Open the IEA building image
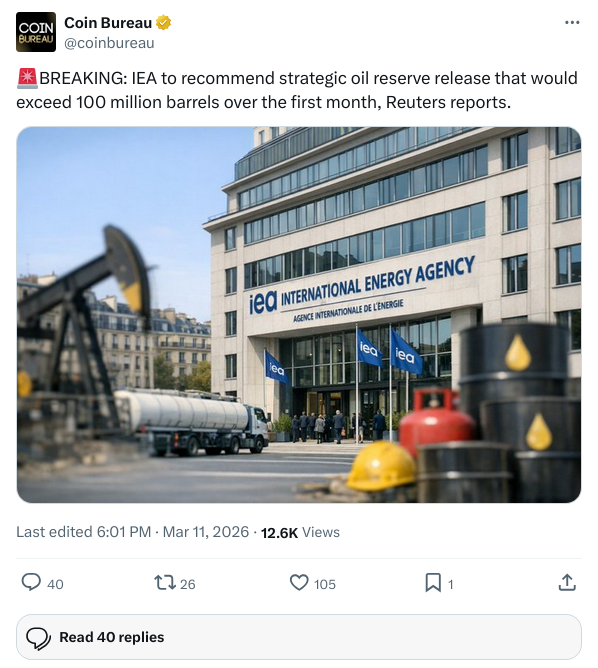The image size is (598, 668). pos(299,315)
